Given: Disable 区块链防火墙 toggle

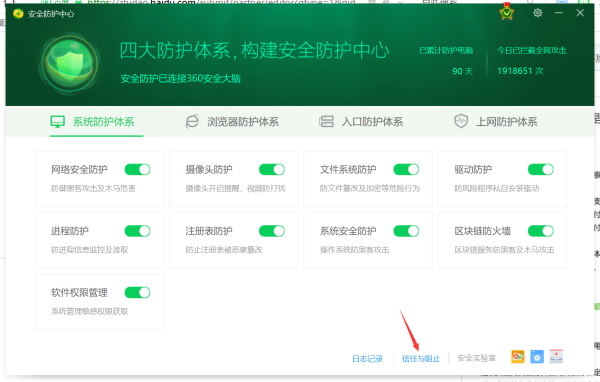Looking at the screenshot, I should (540, 231).
